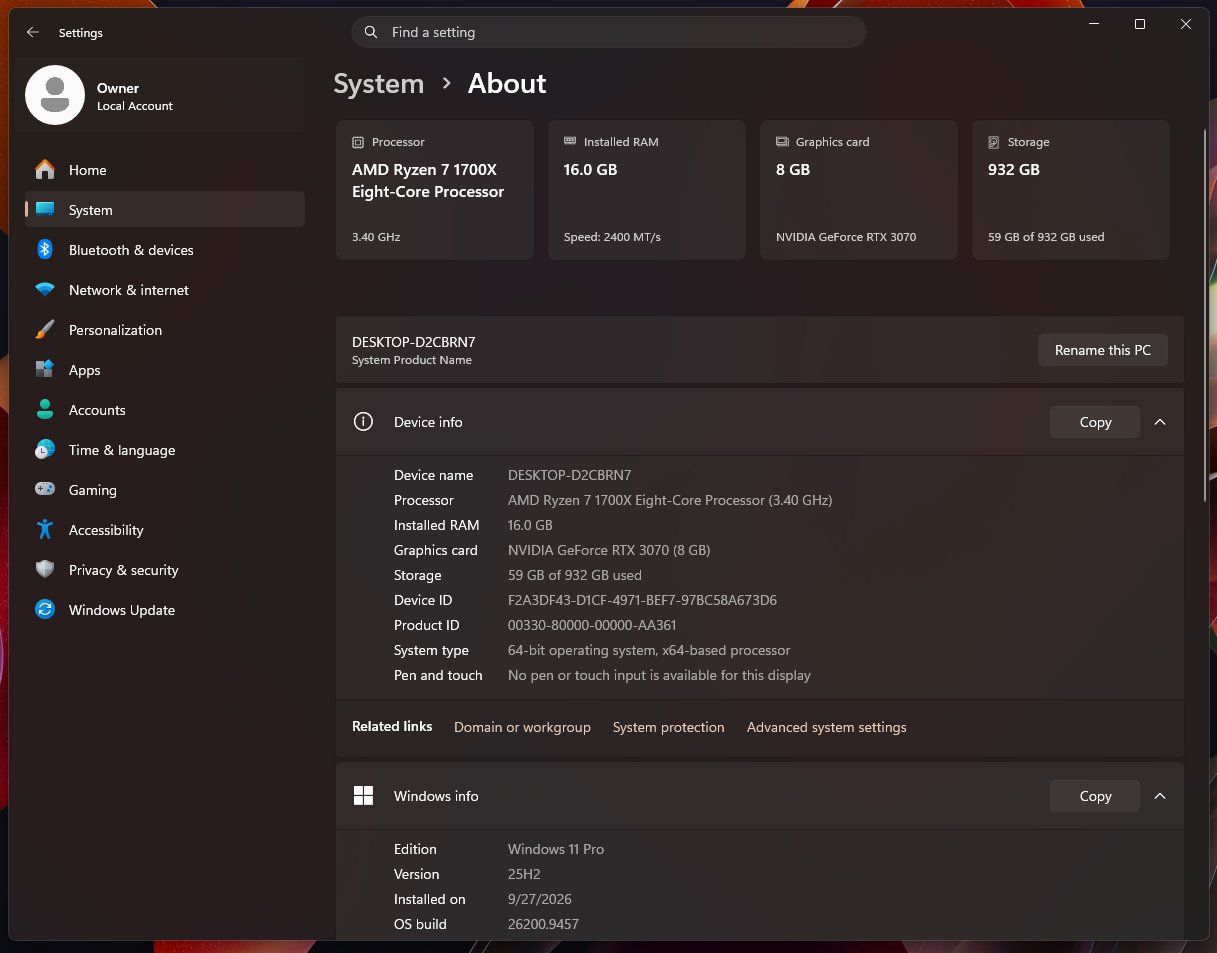
Task: Click the System breadcrumb link
Action: pos(379,84)
